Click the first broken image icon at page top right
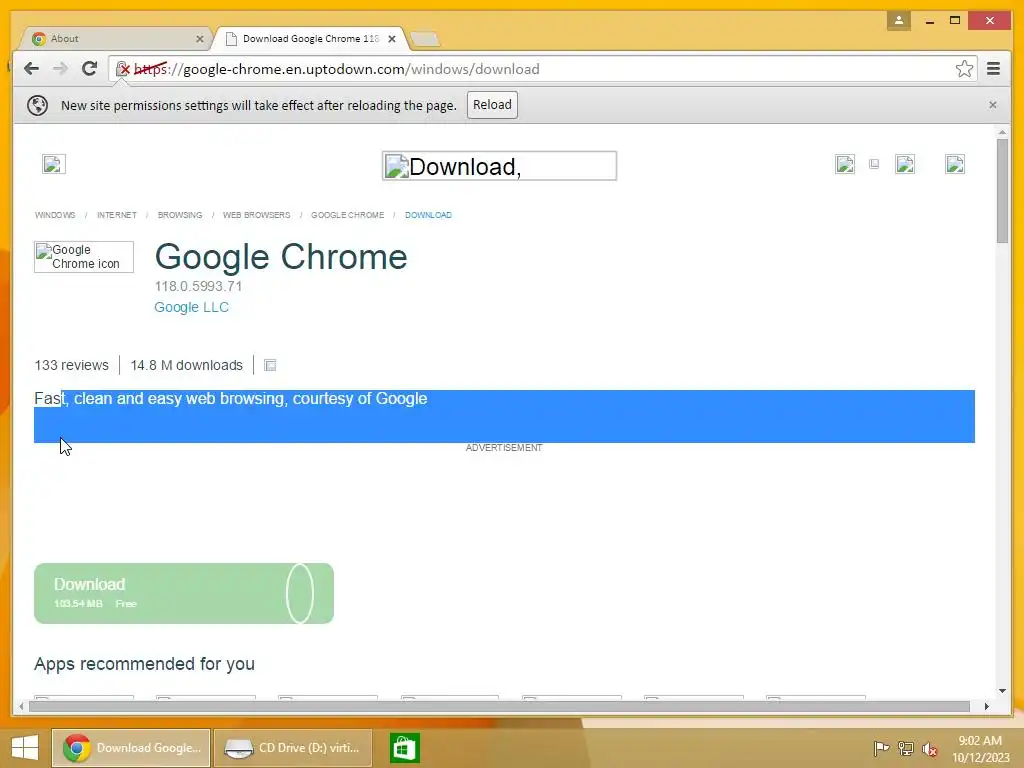1024x768 pixels. point(845,164)
